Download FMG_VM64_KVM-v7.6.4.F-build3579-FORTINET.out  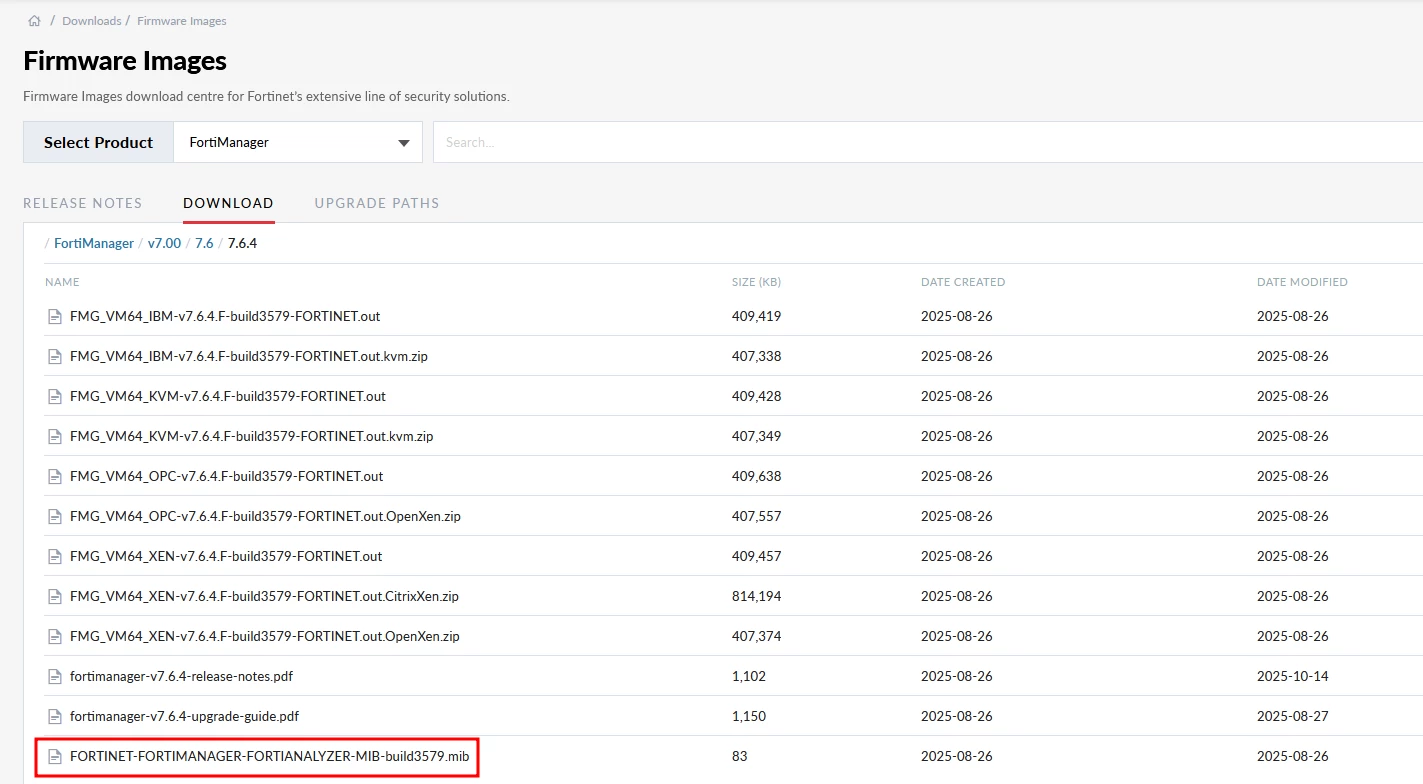click(x=228, y=396)
